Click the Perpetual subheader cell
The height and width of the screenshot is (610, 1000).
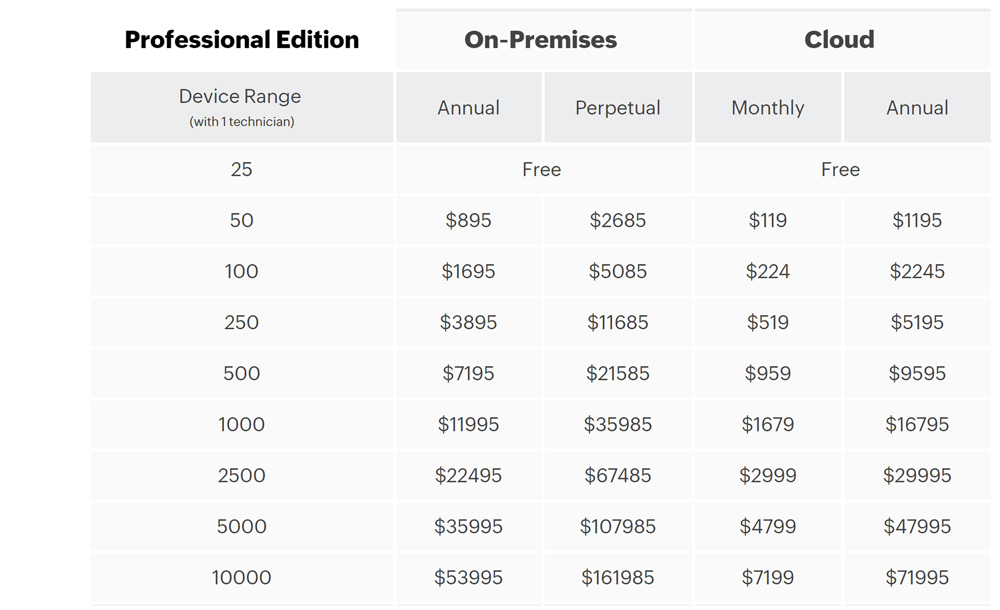[618, 108]
